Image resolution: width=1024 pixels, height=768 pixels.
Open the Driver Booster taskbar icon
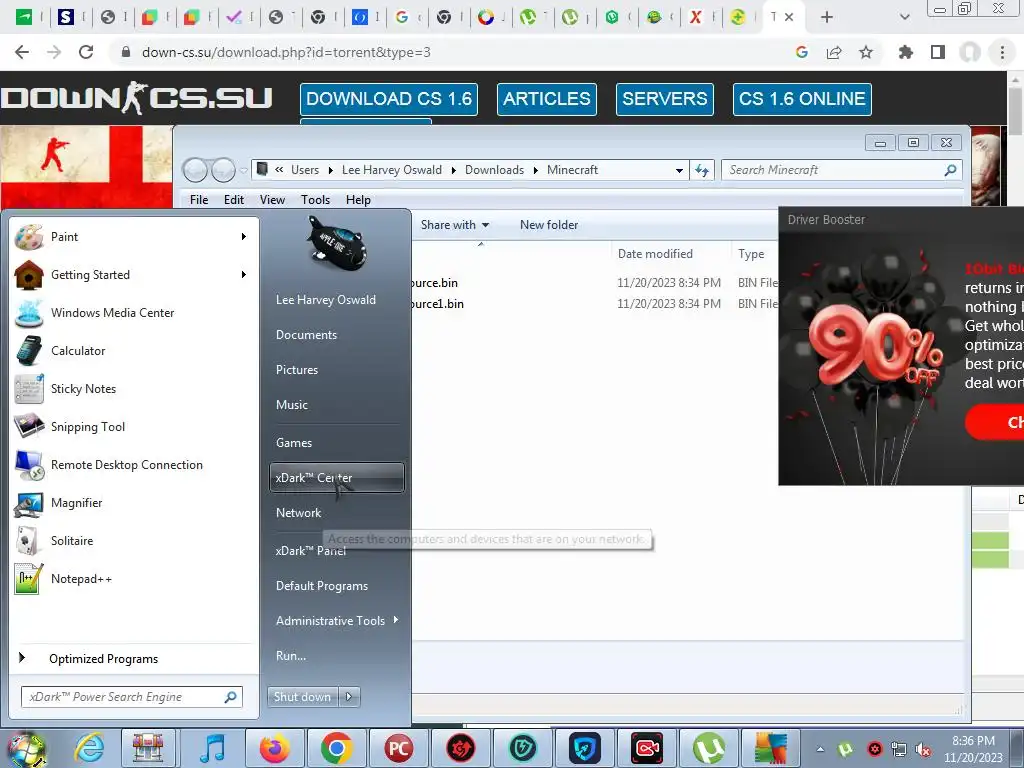[460, 748]
